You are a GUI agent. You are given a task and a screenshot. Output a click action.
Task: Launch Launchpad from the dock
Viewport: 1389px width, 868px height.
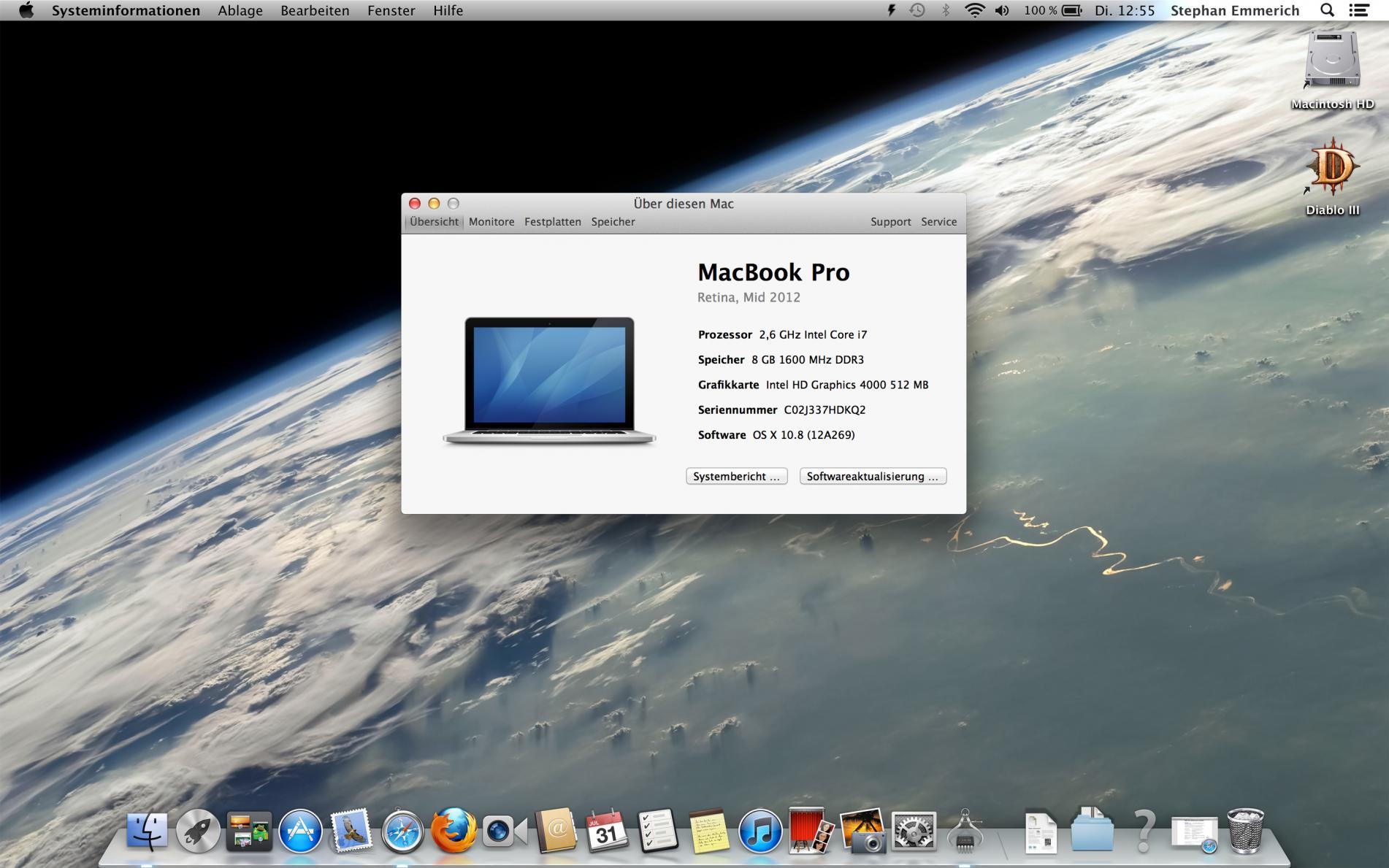[x=198, y=831]
